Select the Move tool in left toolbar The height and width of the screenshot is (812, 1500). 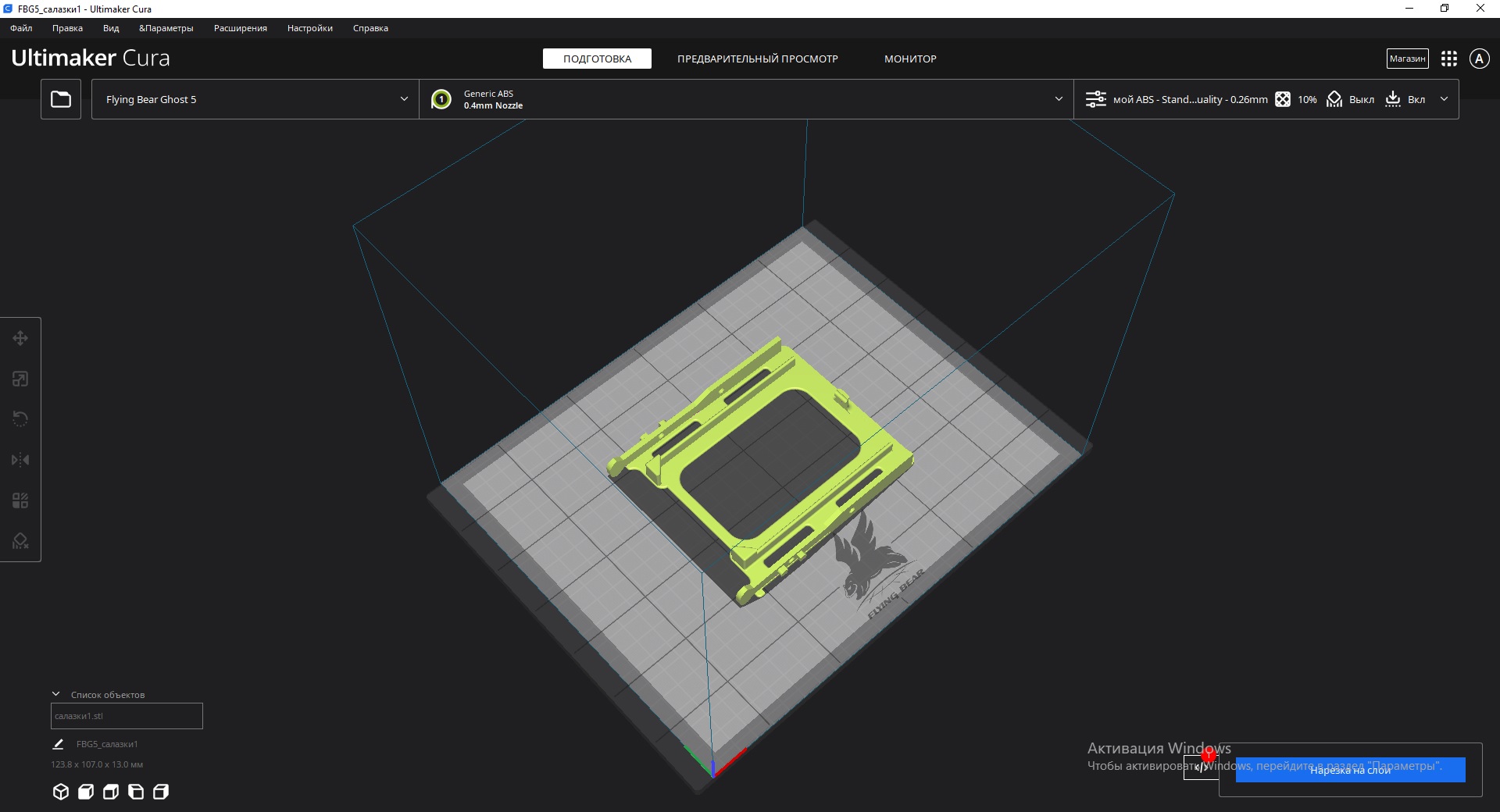(x=20, y=338)
